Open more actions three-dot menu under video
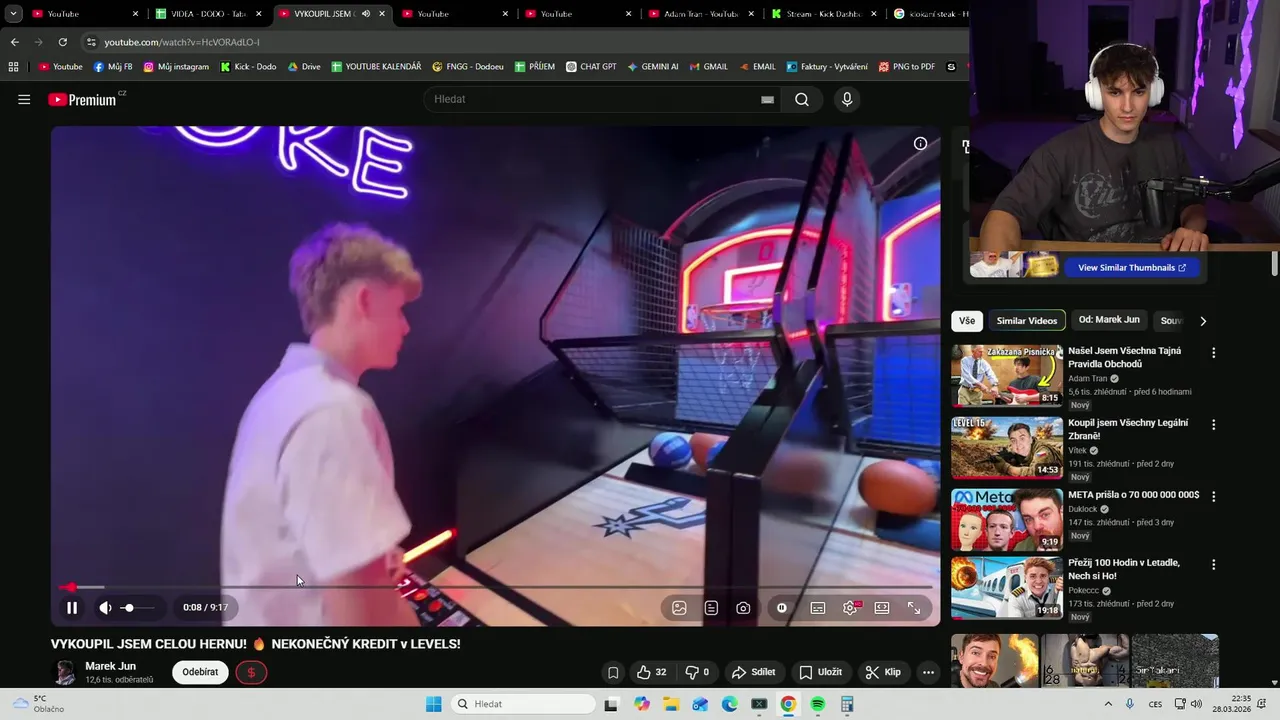The image size is (1280, 720). coord(928,672)
